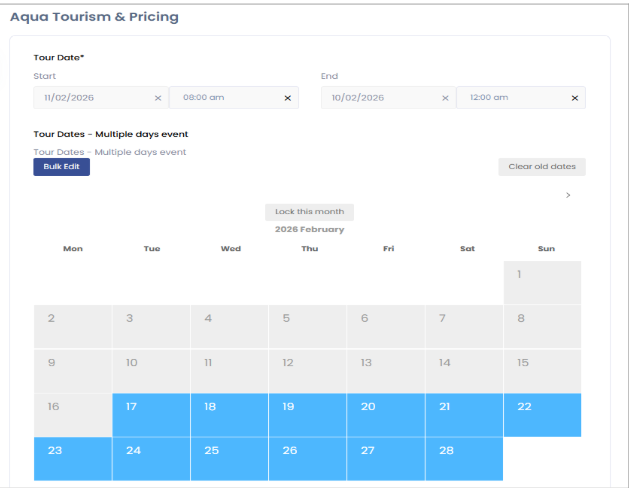Viewport: 629px width, 488px height.
Task: Open the end time field 12:00 am
Action: [x=510, y=98]
